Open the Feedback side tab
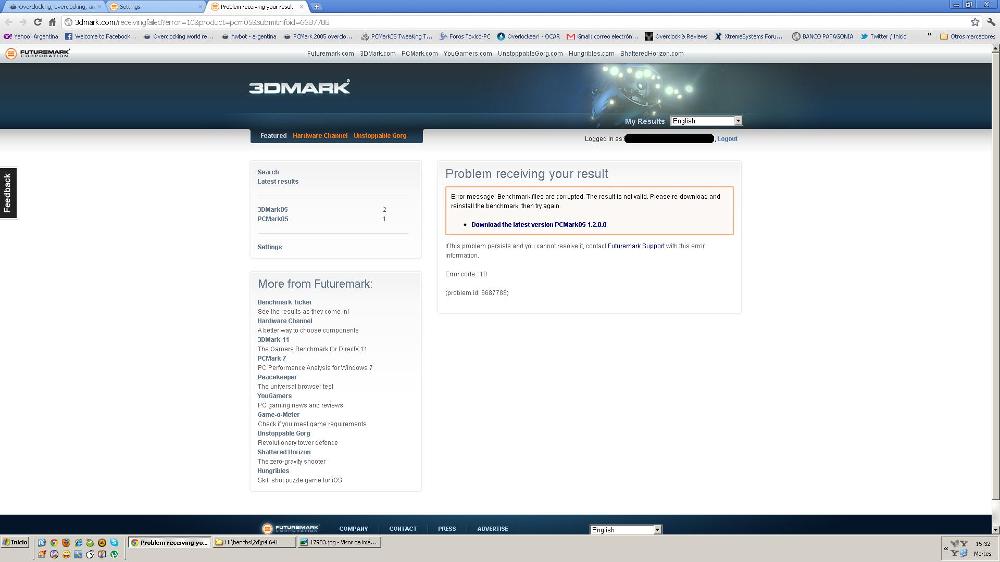 coord(8,193)
